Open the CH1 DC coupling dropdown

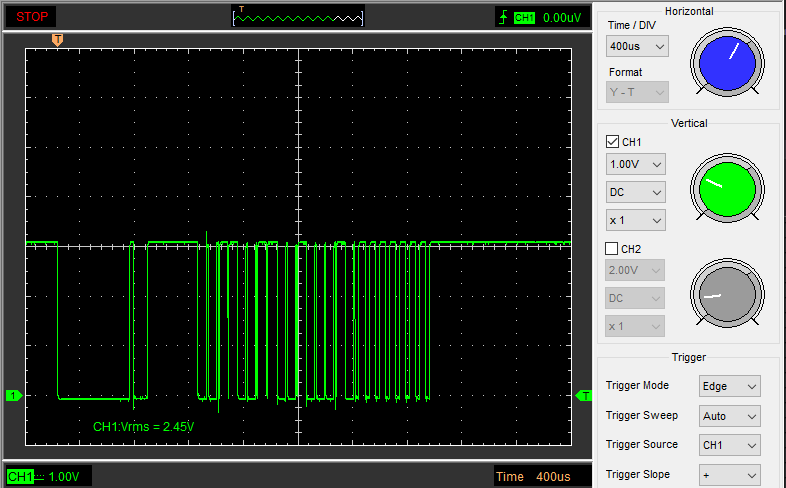(x=636, y=192)
